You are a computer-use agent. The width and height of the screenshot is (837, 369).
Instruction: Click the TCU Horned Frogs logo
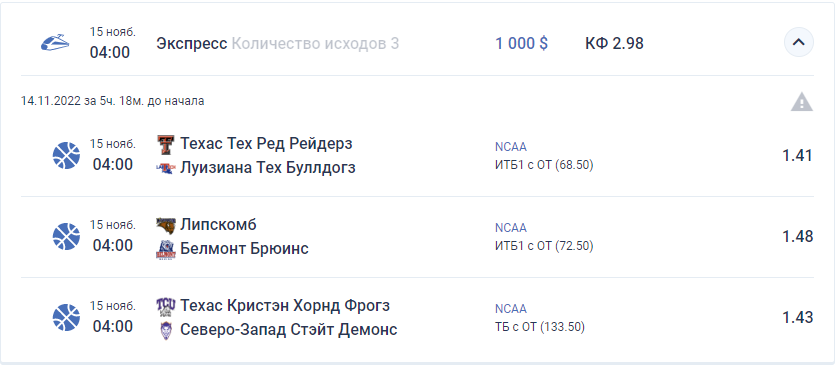[165, 307]
